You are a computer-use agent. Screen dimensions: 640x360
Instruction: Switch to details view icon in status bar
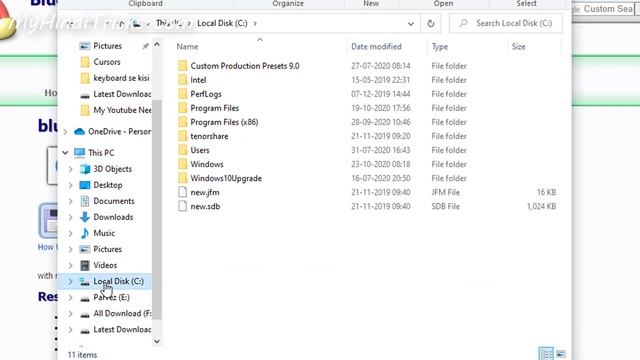click(x=546, y=353)
